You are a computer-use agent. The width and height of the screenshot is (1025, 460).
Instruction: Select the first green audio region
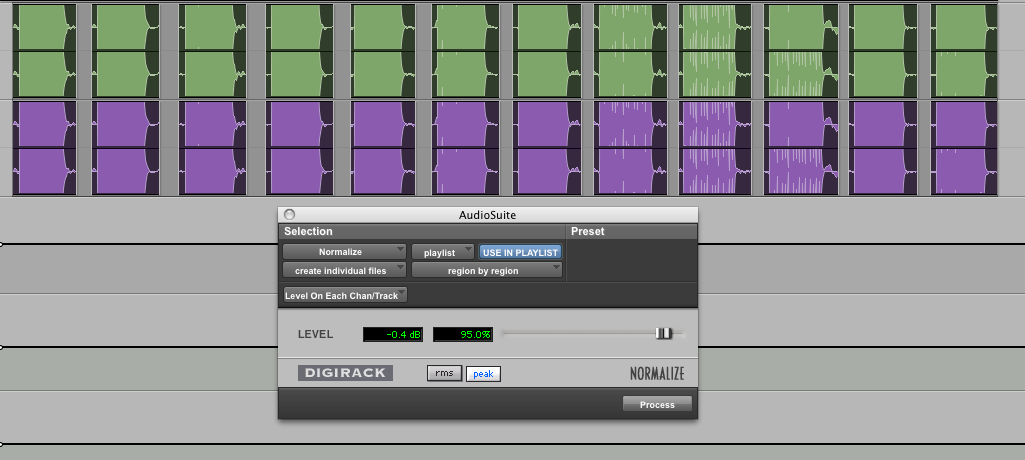(44, 51)
